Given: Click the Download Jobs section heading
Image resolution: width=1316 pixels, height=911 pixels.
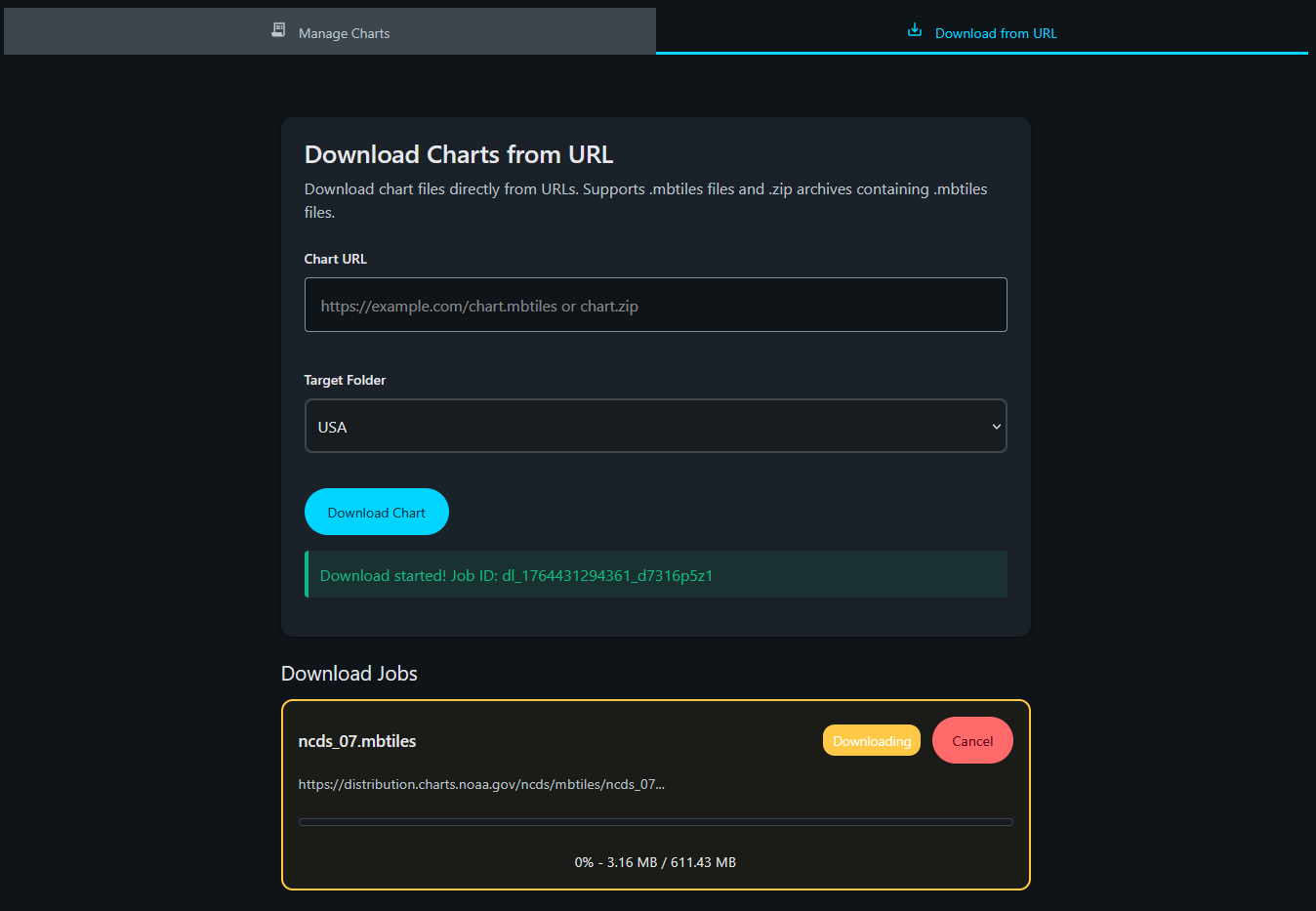Looking at the screenshot, I should click(x=350, y=674).
